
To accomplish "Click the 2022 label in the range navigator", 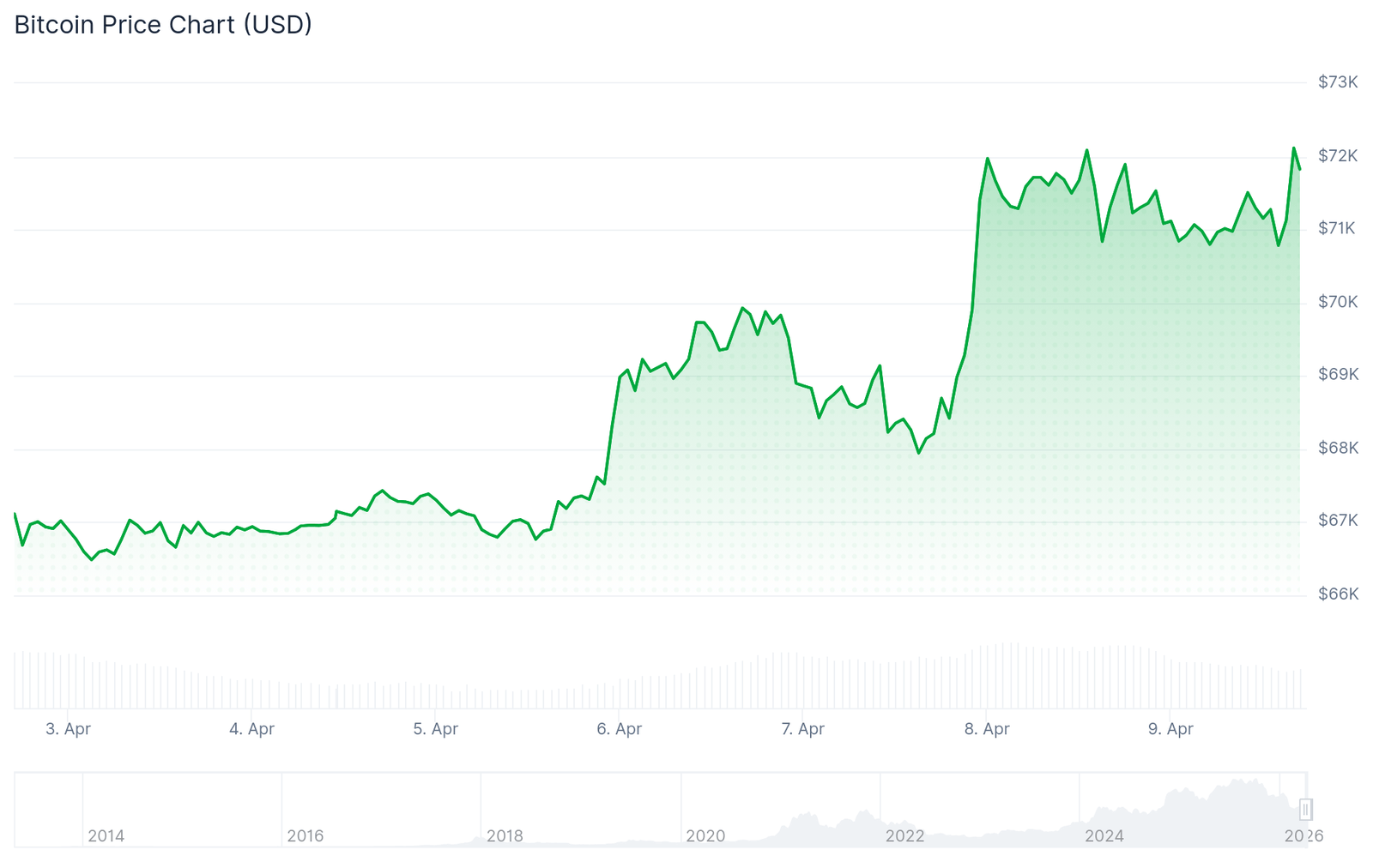I will pos(905,836).
